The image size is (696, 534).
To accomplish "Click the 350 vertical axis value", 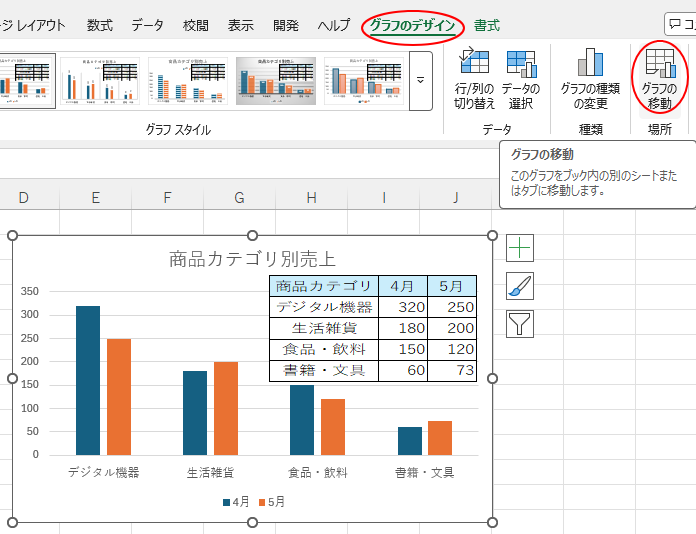I will pos(30,291).
